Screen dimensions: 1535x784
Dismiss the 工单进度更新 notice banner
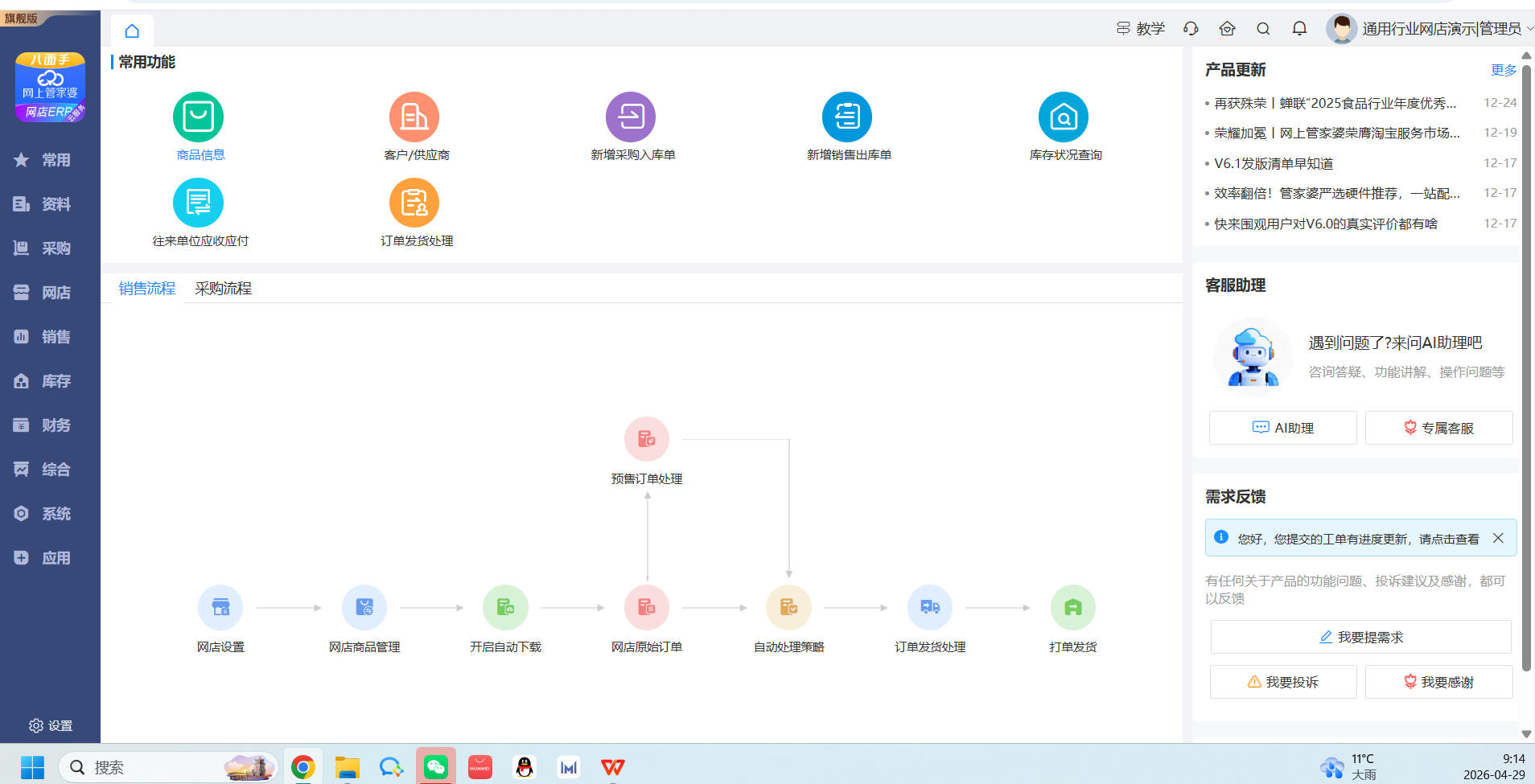coord(1498,538)
